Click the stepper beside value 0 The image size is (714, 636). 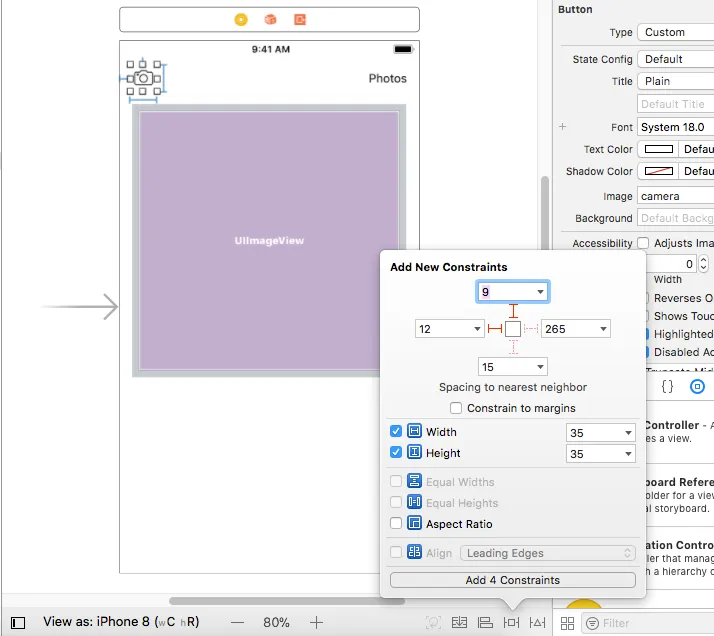point(704,264)
